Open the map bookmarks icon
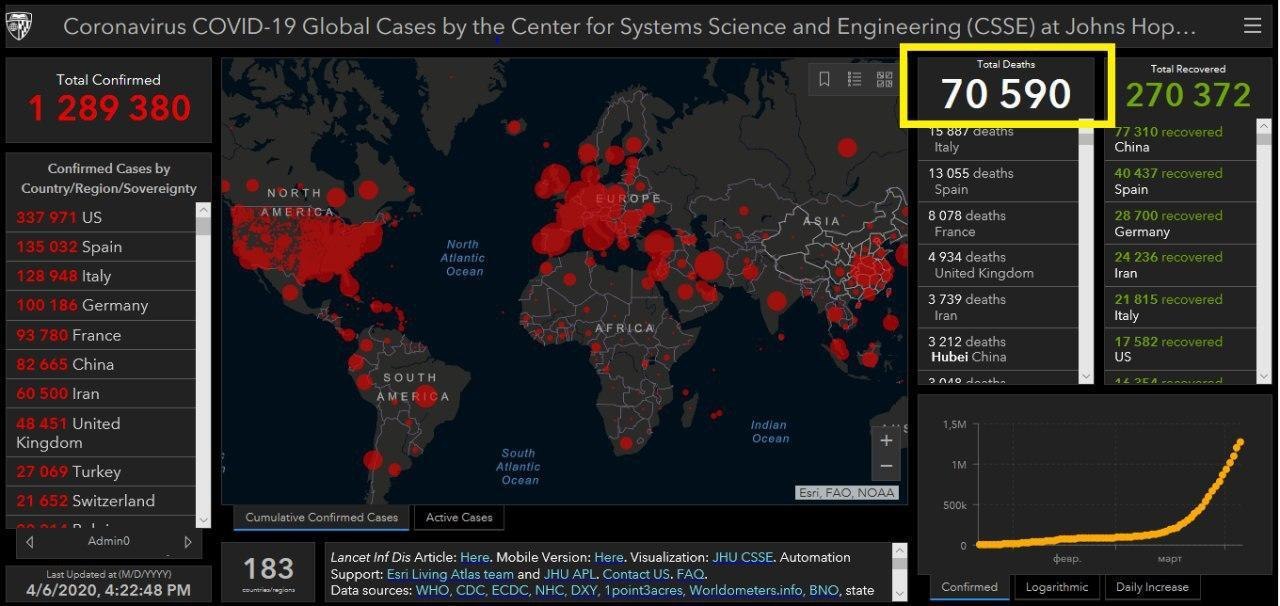Image resolution: width=1280 pixels, height=606 pixels. click(x=824, y=79)
